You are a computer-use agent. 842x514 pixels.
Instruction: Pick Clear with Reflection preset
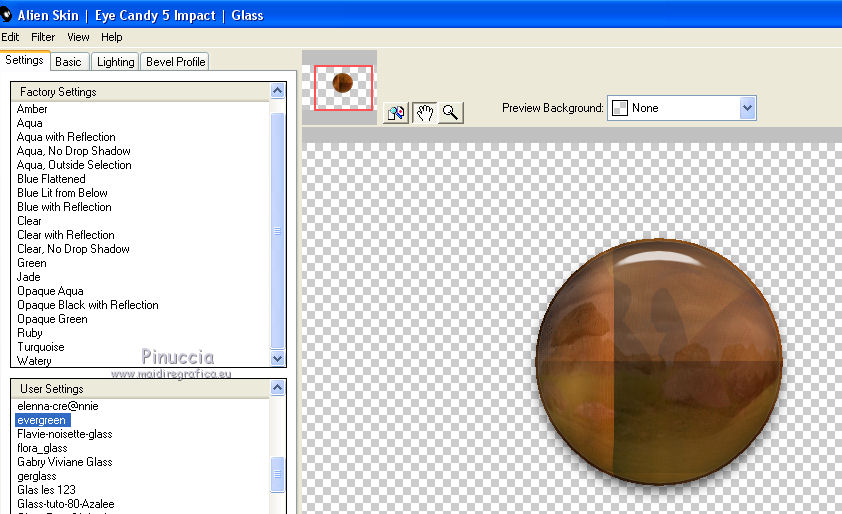66,235
